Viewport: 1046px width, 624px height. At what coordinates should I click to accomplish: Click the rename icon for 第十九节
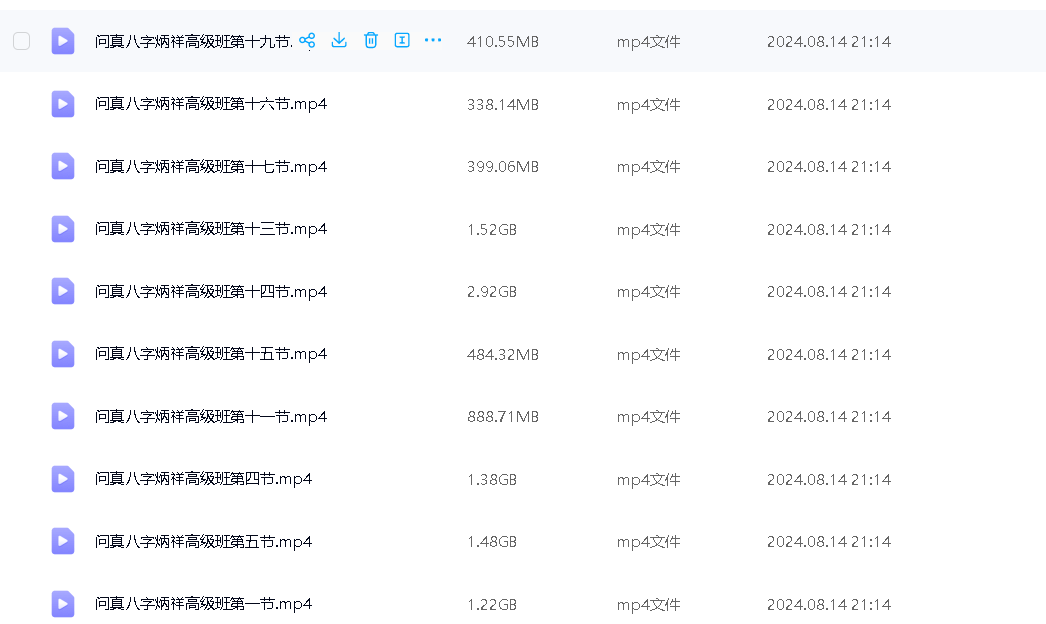402,40
